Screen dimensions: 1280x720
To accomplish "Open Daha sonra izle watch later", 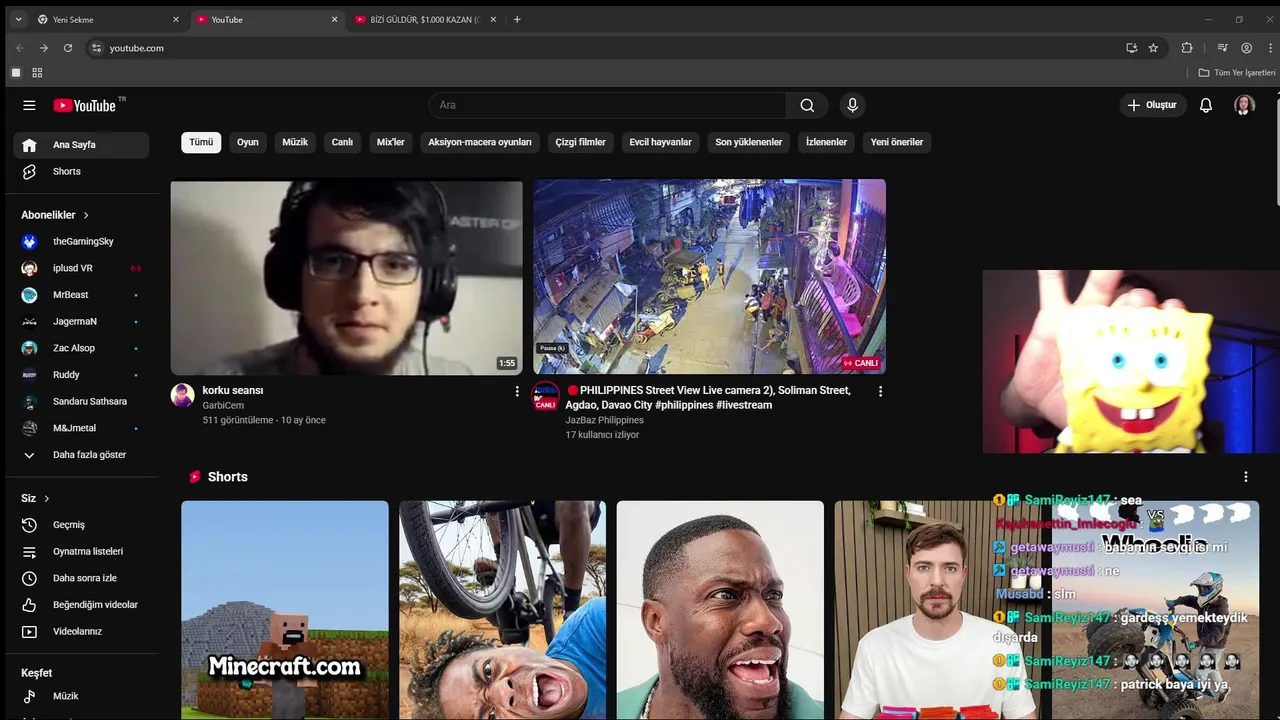I will [x=81, y=578].
